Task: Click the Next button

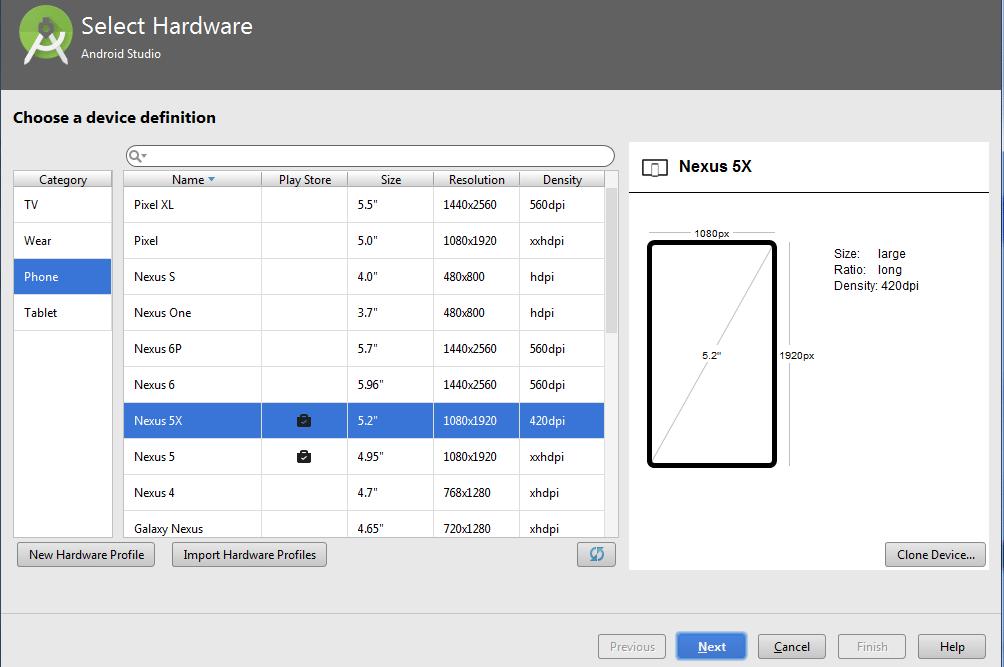Action: (711, 646)
